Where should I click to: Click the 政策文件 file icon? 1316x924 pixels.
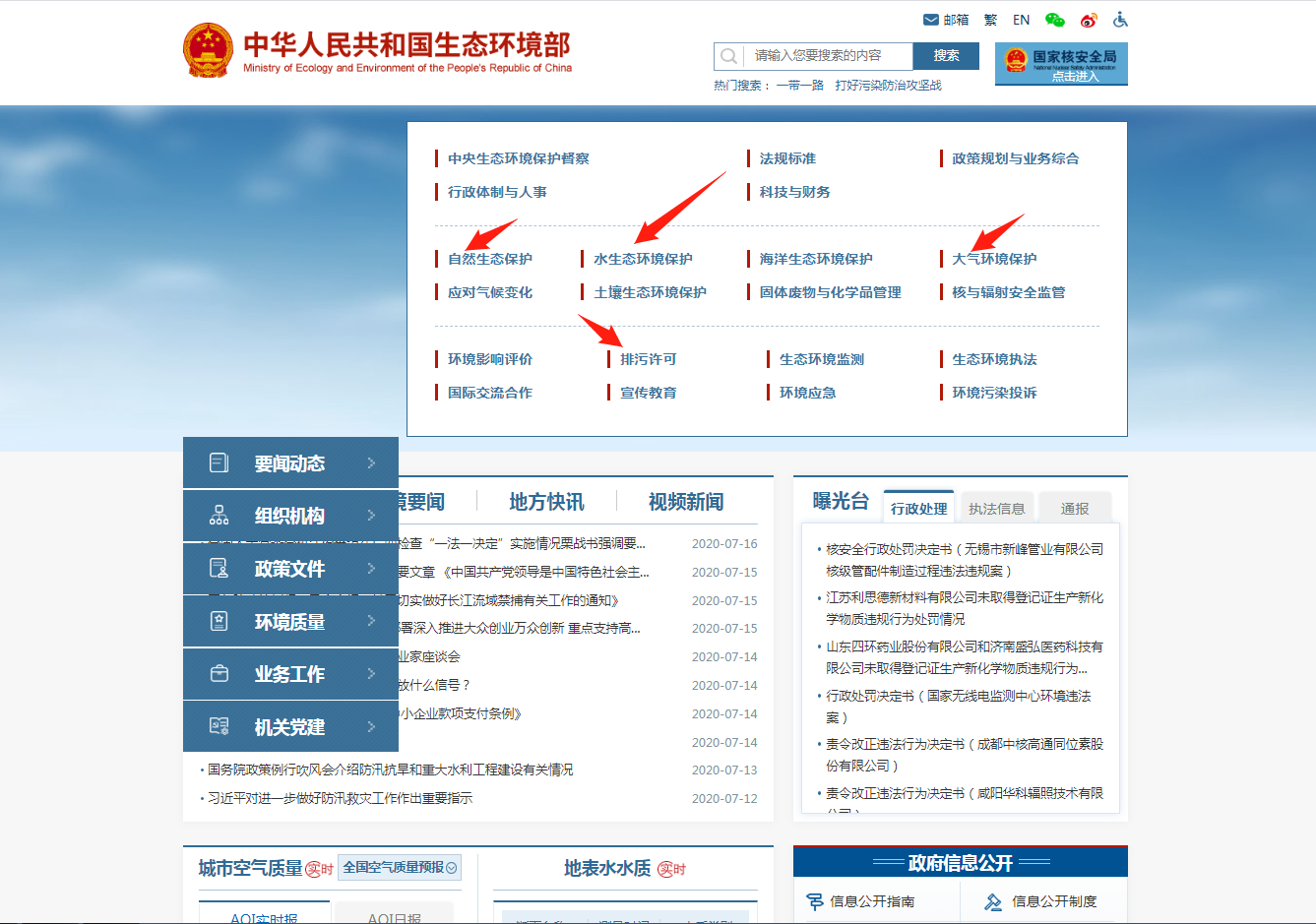coord(219,568)
